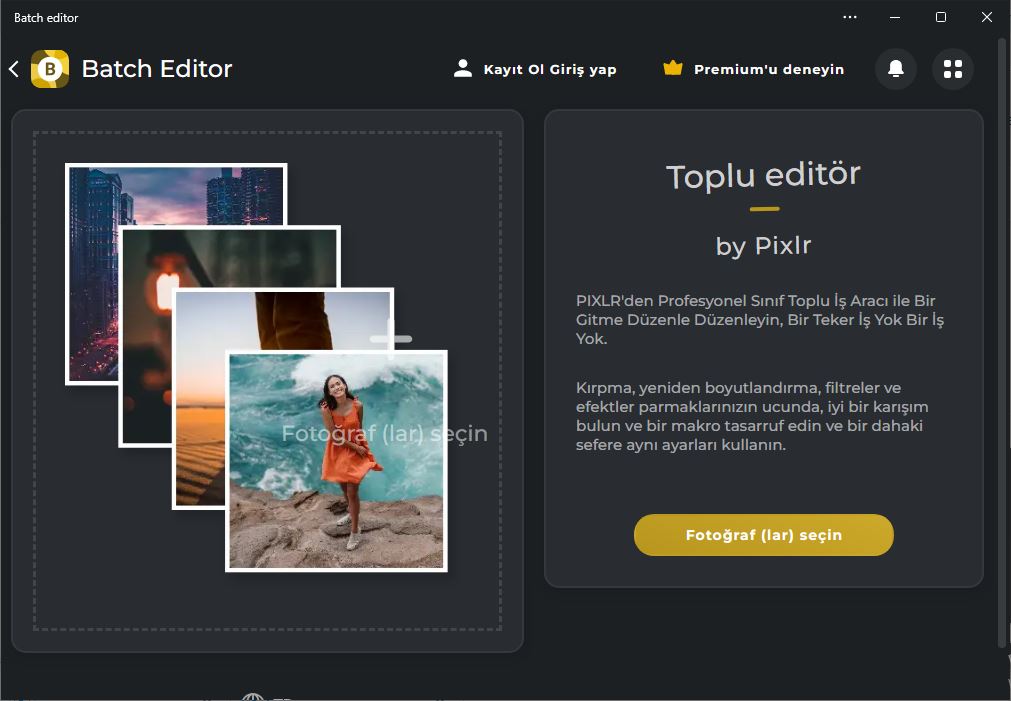Click the by Pixlr text

763,246
